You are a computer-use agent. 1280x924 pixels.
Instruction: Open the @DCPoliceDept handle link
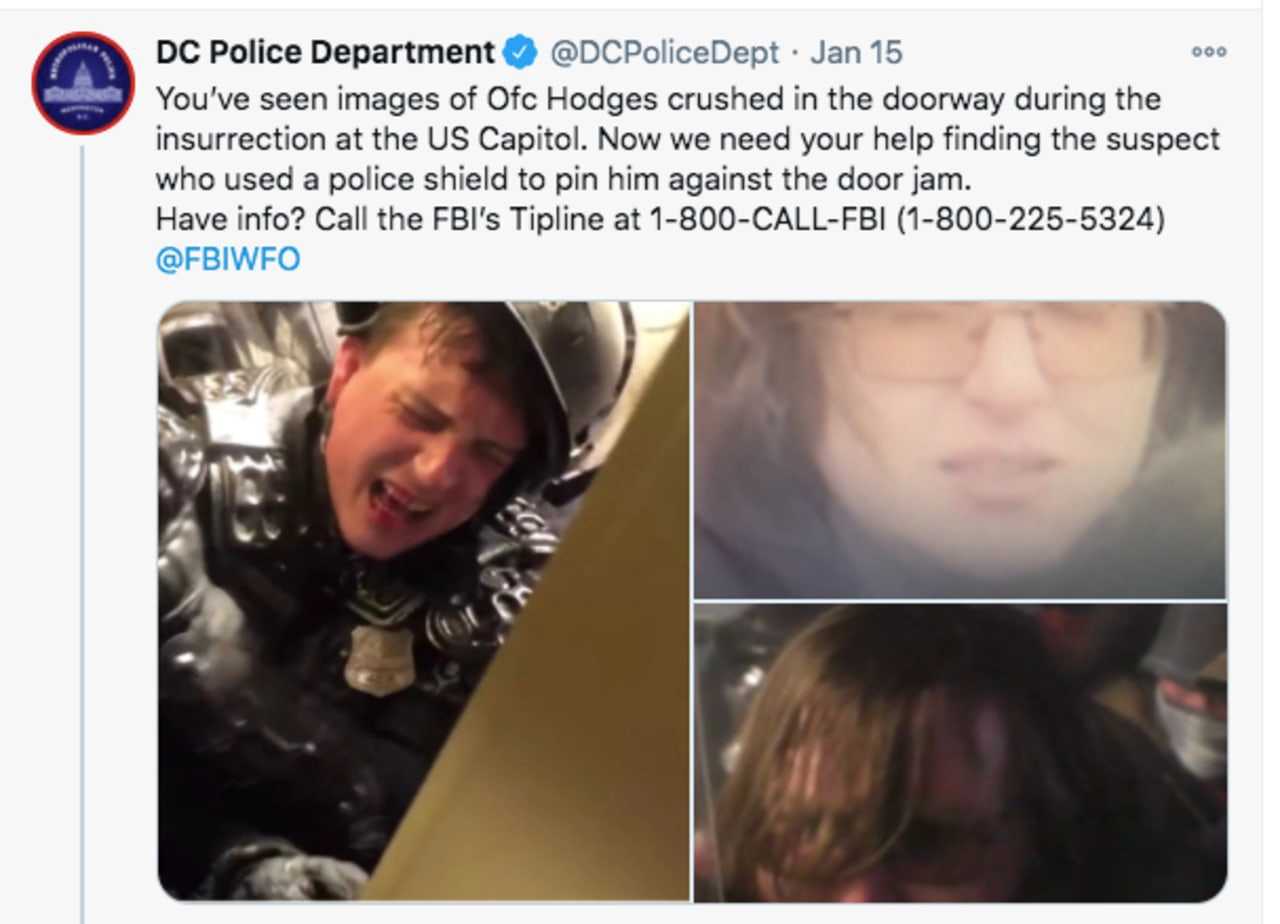coord(664,52)
